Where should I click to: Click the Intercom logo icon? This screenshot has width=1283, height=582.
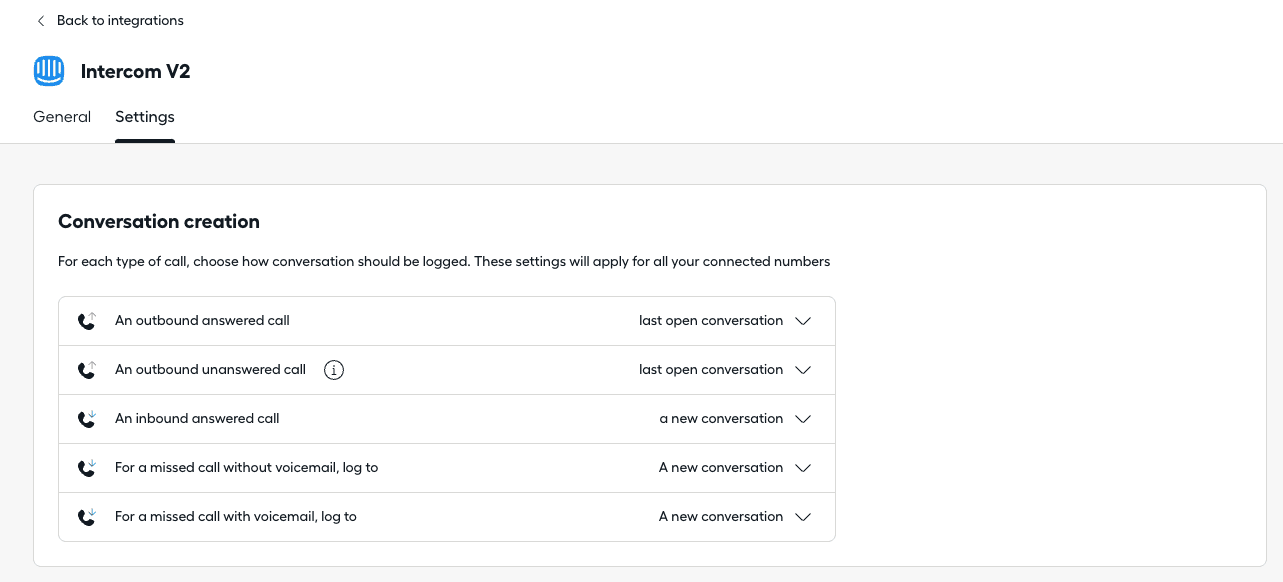click(49, 71)
